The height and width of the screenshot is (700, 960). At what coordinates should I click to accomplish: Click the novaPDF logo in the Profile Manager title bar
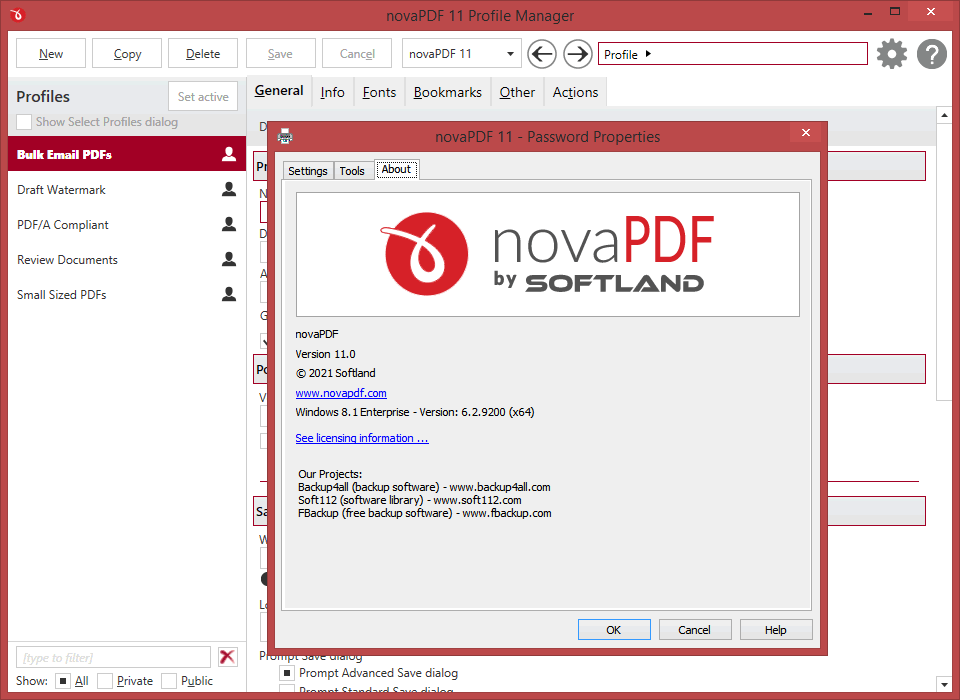[x=17, y=15]
